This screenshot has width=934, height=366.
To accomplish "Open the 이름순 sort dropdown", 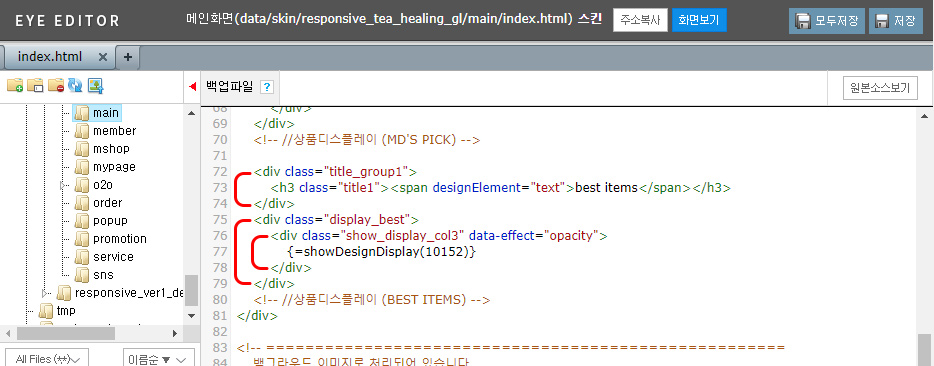I will (x=158, y=359).
